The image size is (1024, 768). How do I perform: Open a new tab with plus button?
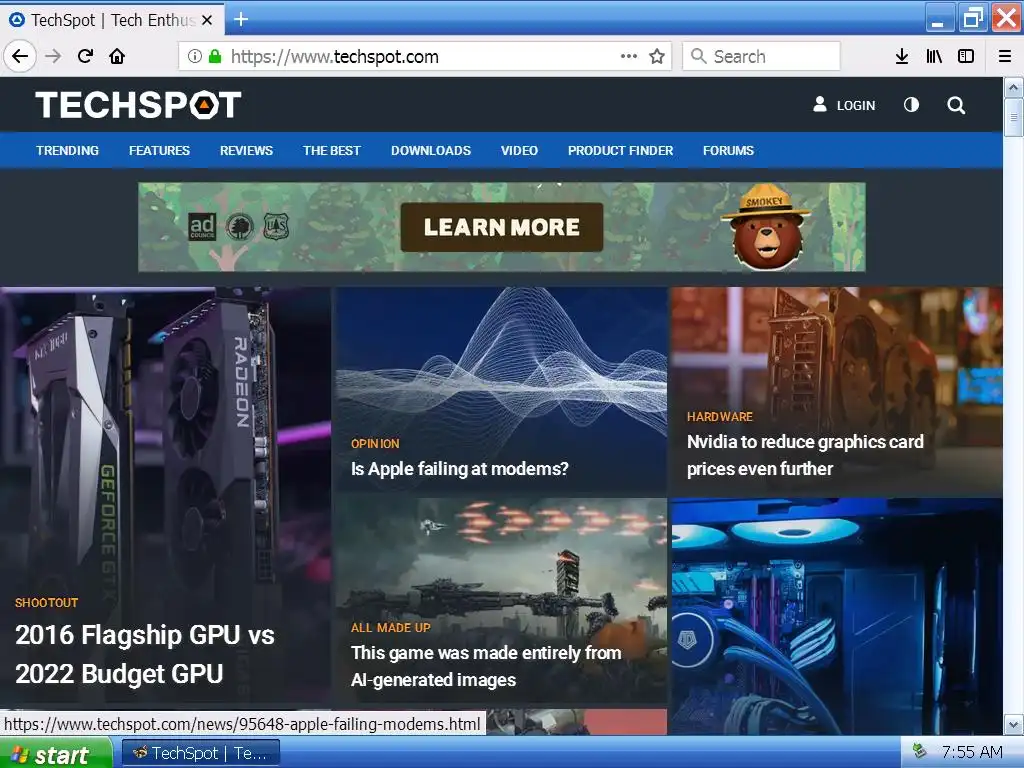[241, 20]
